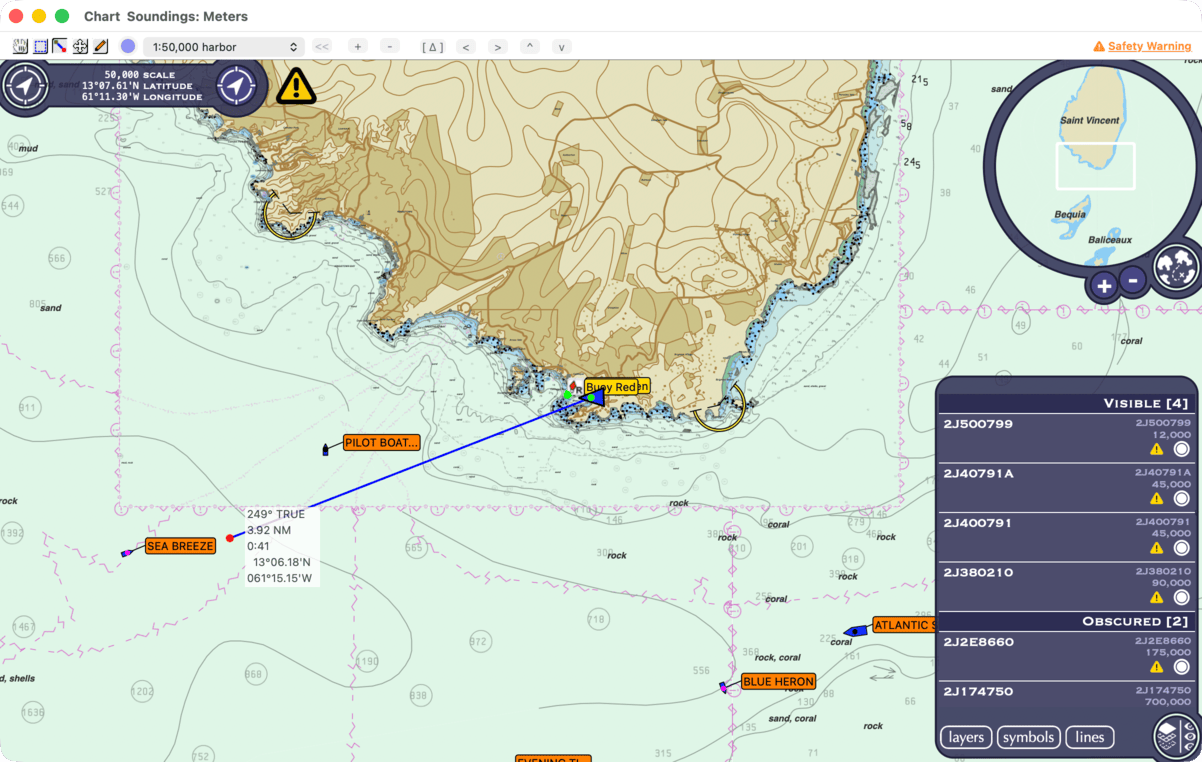The height and width of the screenshot is (762, 1202).
Task: Click the ATLANTIC vessel label
Action: tap(904, 625)
